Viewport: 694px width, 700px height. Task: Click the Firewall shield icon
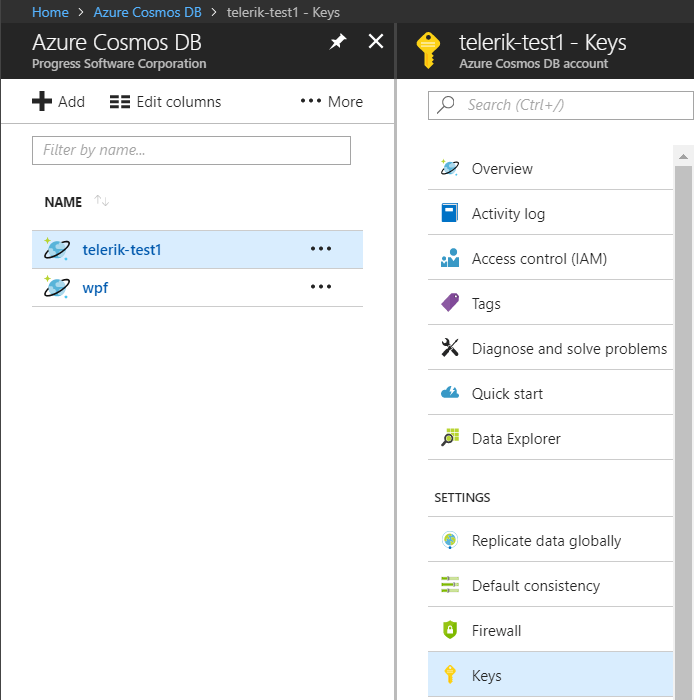450,631
